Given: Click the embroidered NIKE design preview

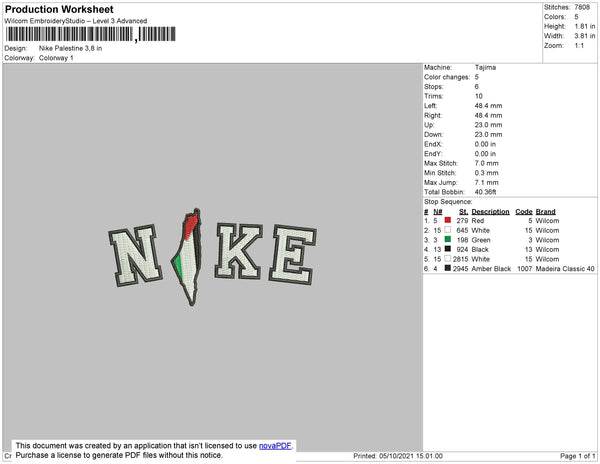Looking at the screenshot, I should pos(212,256).
